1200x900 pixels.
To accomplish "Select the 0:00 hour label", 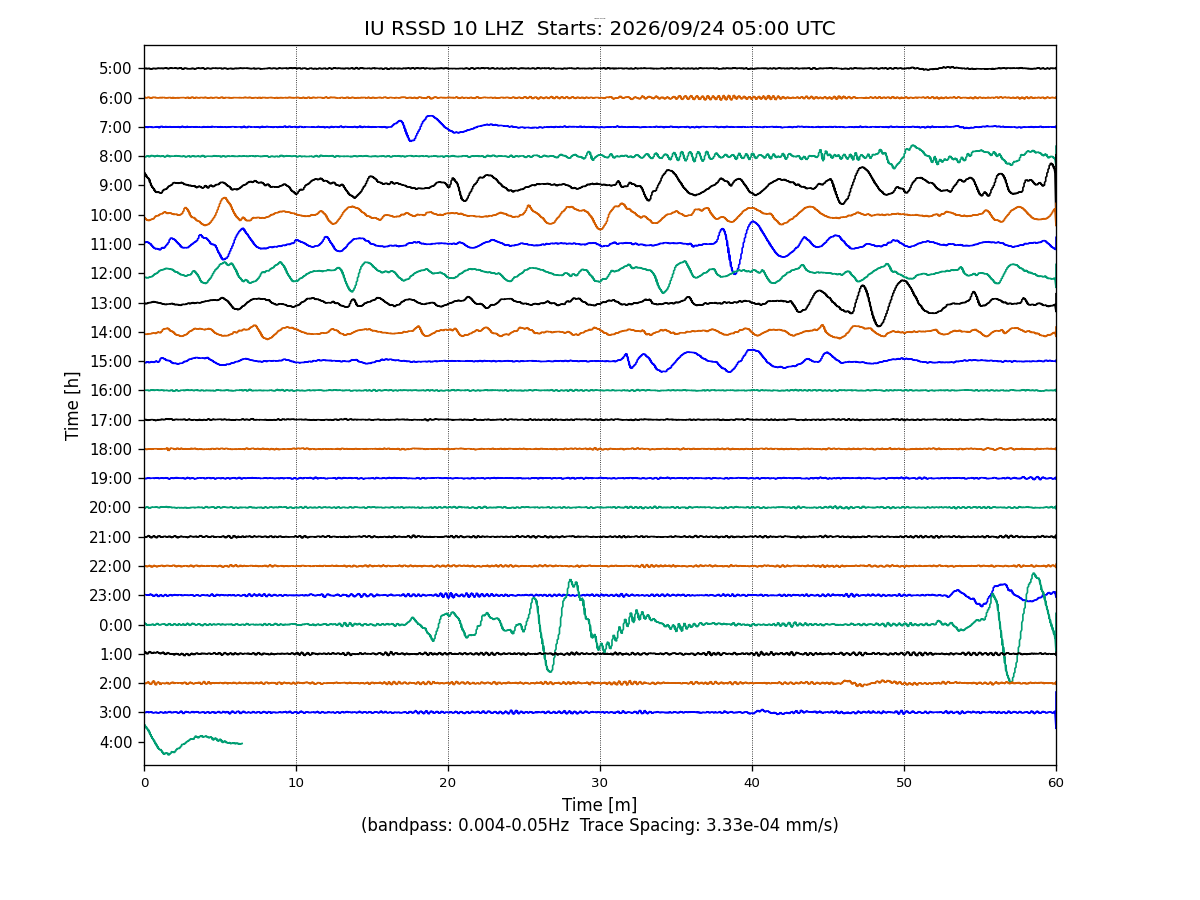I will pos(116,625).
